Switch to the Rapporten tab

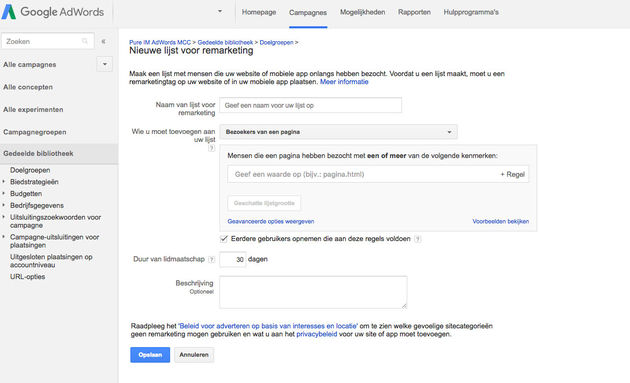tap(414, 12)
